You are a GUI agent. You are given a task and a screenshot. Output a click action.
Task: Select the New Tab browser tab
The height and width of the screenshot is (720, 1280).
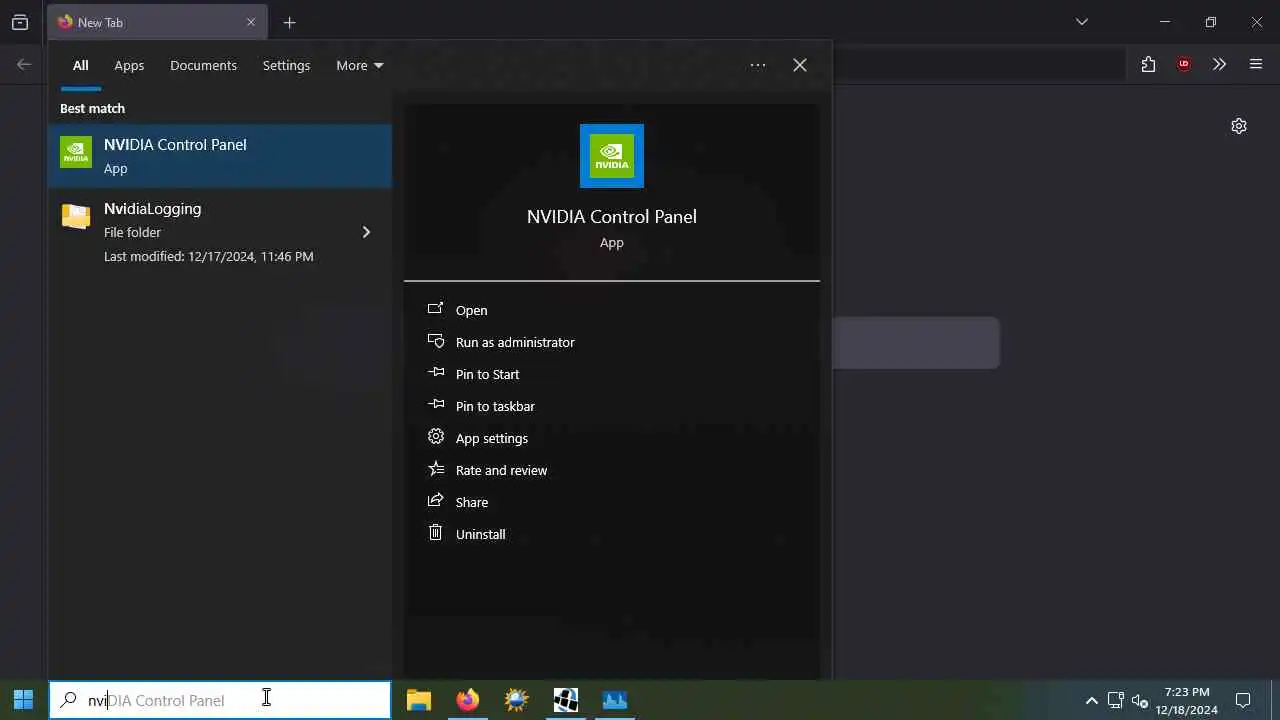[x=157, y=22]
